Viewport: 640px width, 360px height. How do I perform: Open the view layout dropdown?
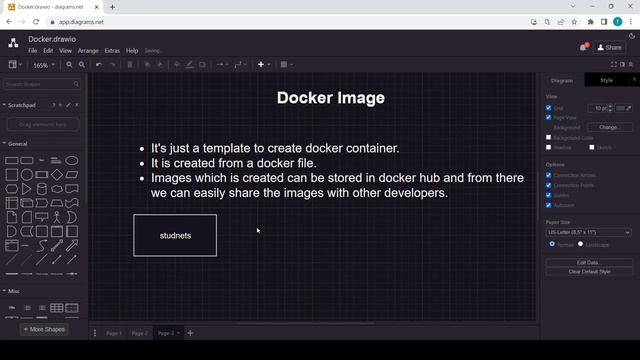coord(15,64)
